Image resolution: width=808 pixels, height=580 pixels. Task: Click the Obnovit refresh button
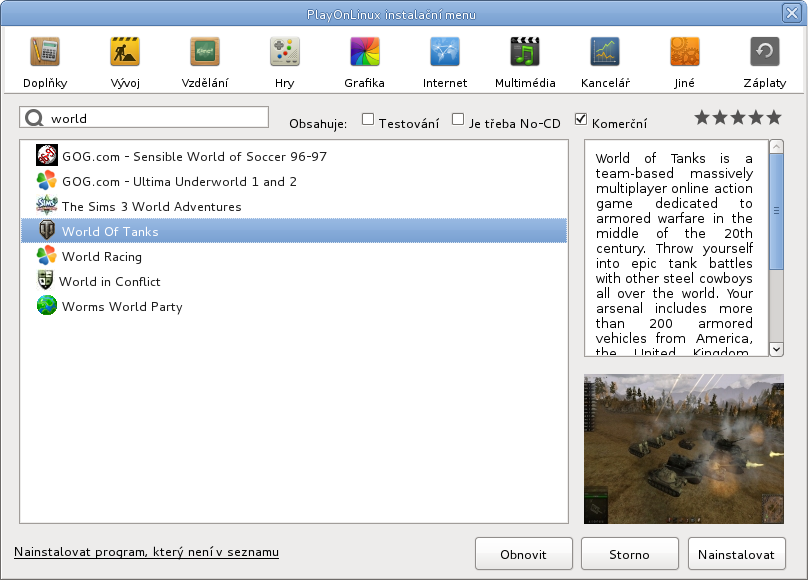524,554
